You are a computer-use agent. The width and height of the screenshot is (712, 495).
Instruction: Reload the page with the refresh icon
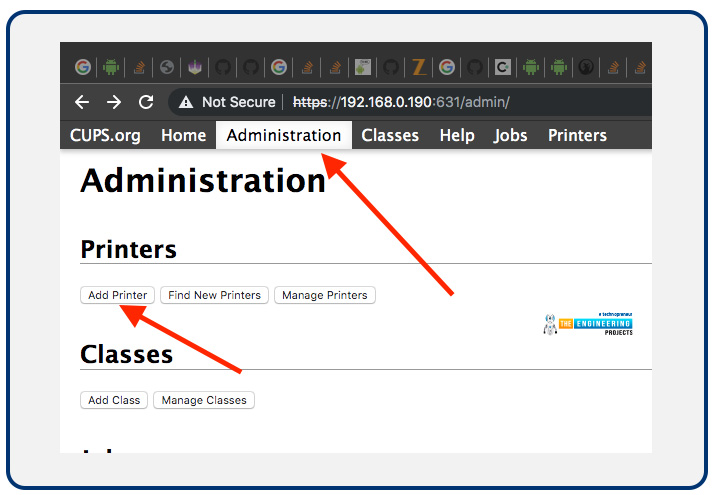(x=146, y=102)
